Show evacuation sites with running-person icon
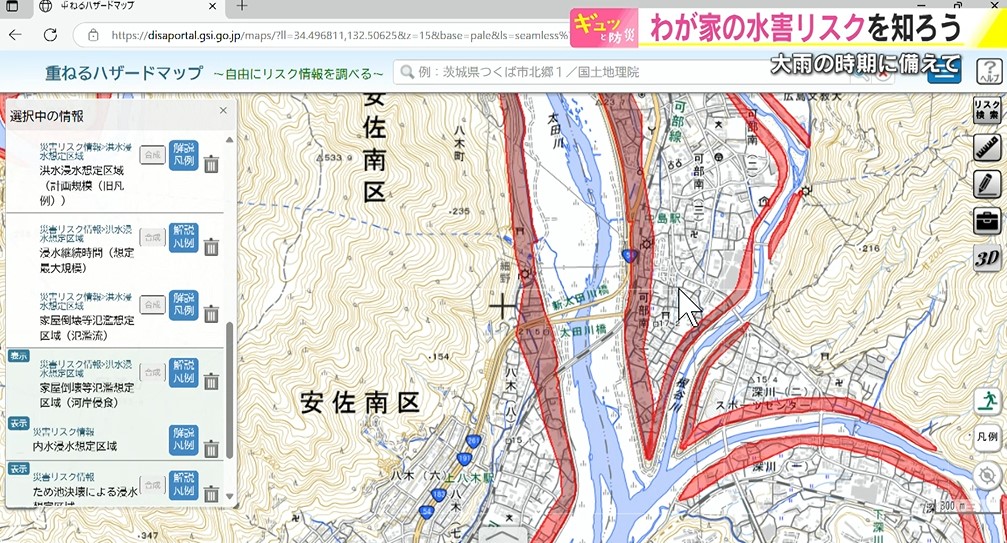 coord(987,401)
